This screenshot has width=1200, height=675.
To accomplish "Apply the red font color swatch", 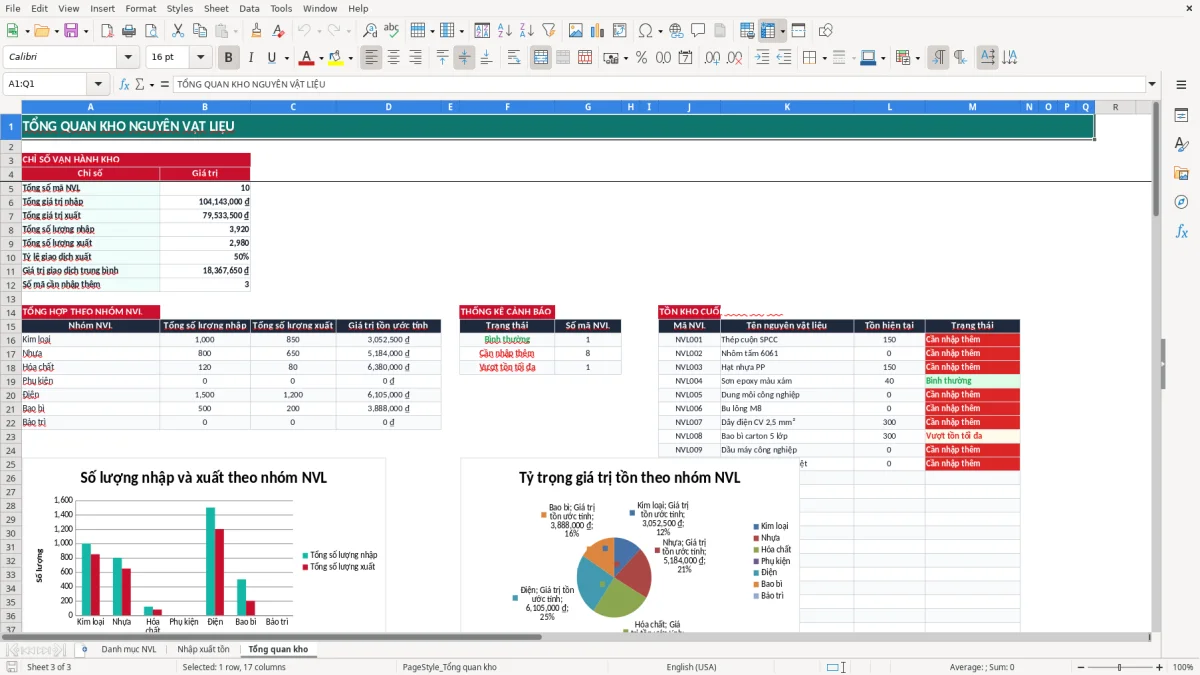I will pyautogui.click(x=306, y=58).
